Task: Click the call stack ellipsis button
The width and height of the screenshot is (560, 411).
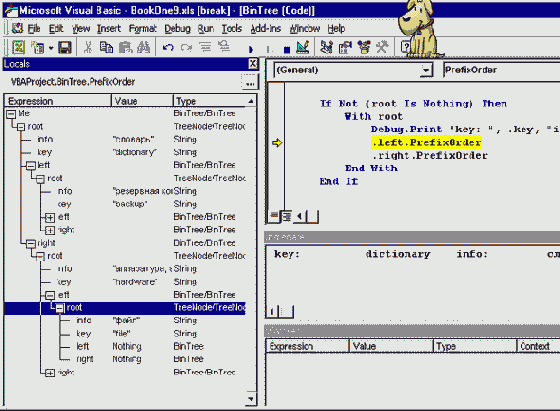Action: tap(250, 82)
